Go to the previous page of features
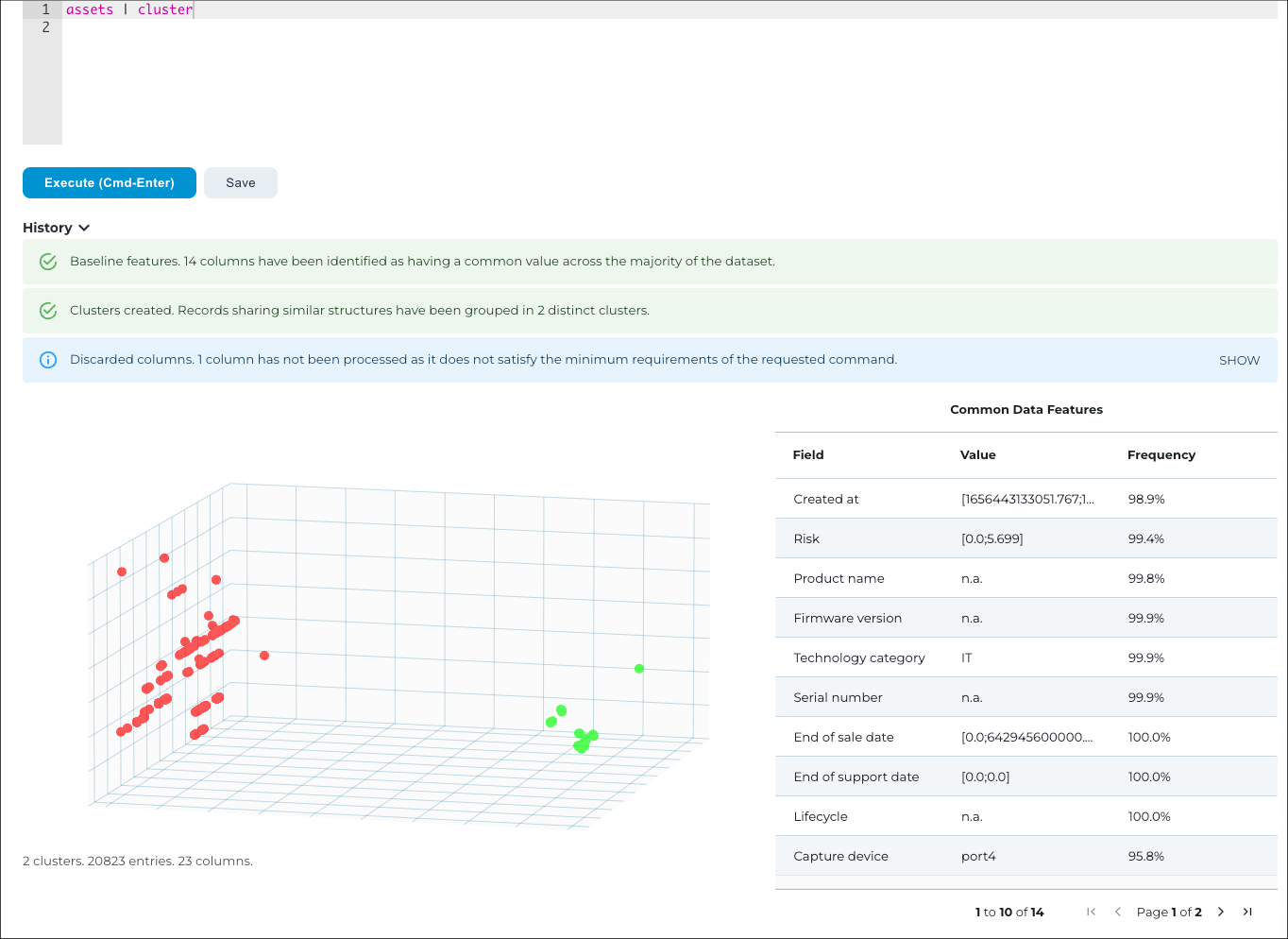 click(x=1118, y=912)
